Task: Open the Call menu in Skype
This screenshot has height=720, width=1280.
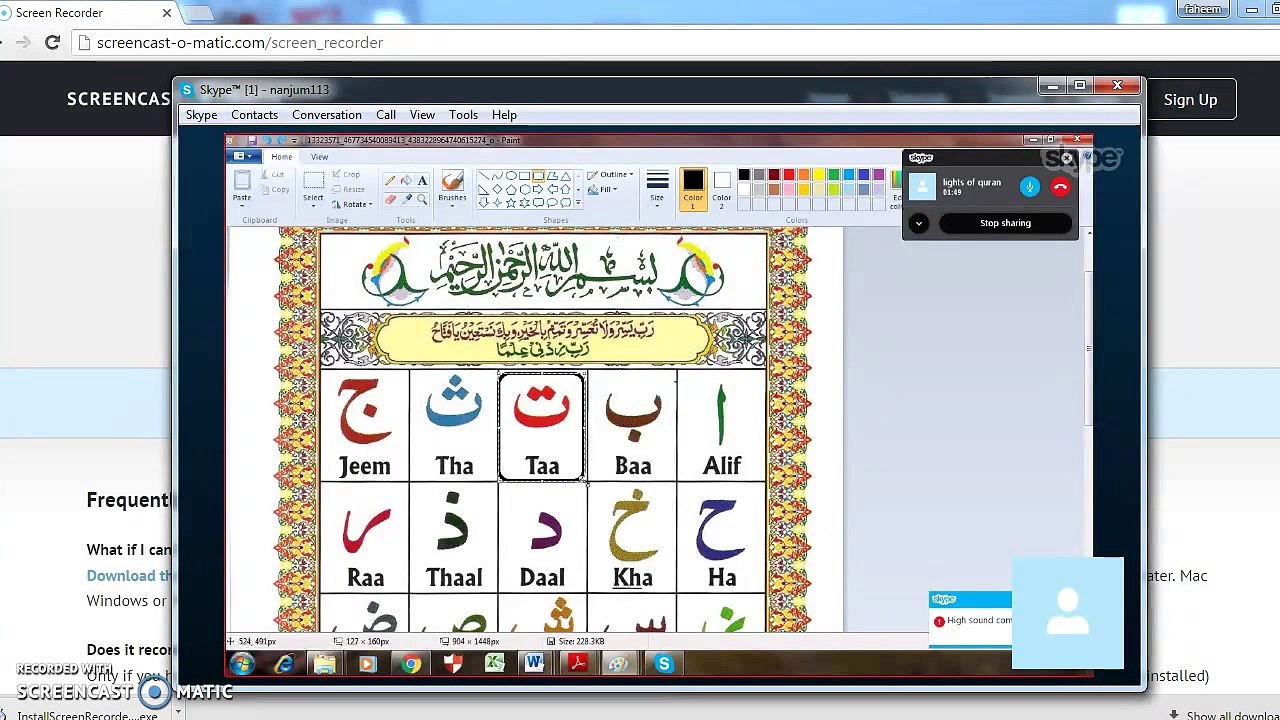Action: click(x=386, y=115)
